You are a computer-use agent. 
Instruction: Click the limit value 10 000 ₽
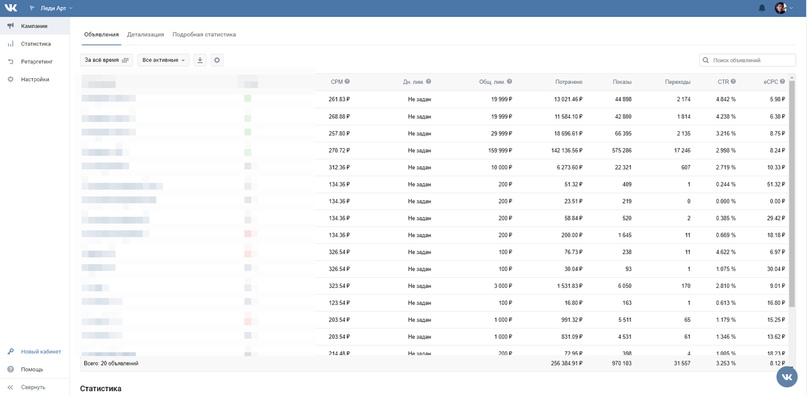click(501, 167)
